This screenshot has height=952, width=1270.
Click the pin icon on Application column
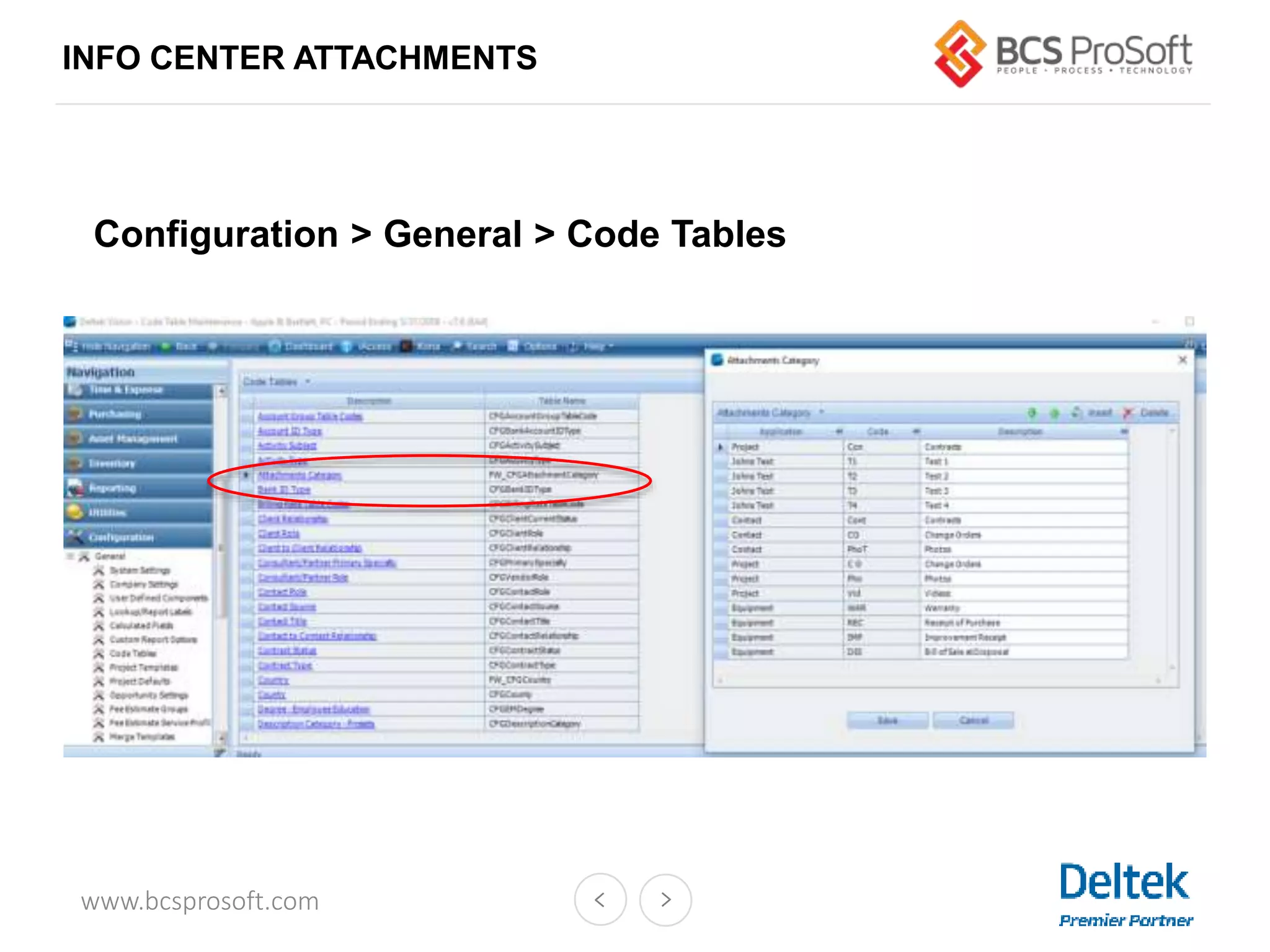click(839, 431)
